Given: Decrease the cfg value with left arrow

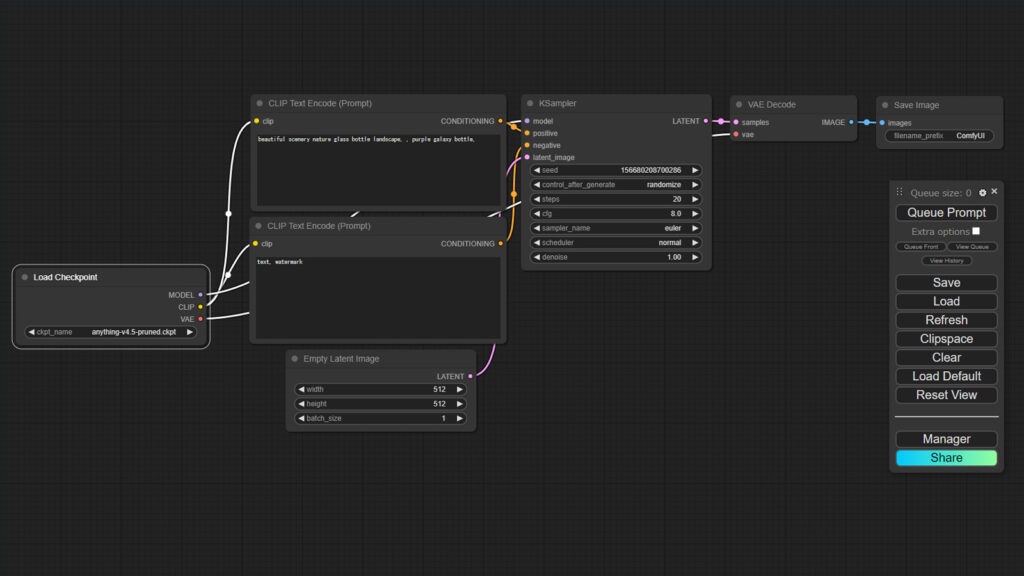Looking at the screenshot, I should [x=536, y=214].
